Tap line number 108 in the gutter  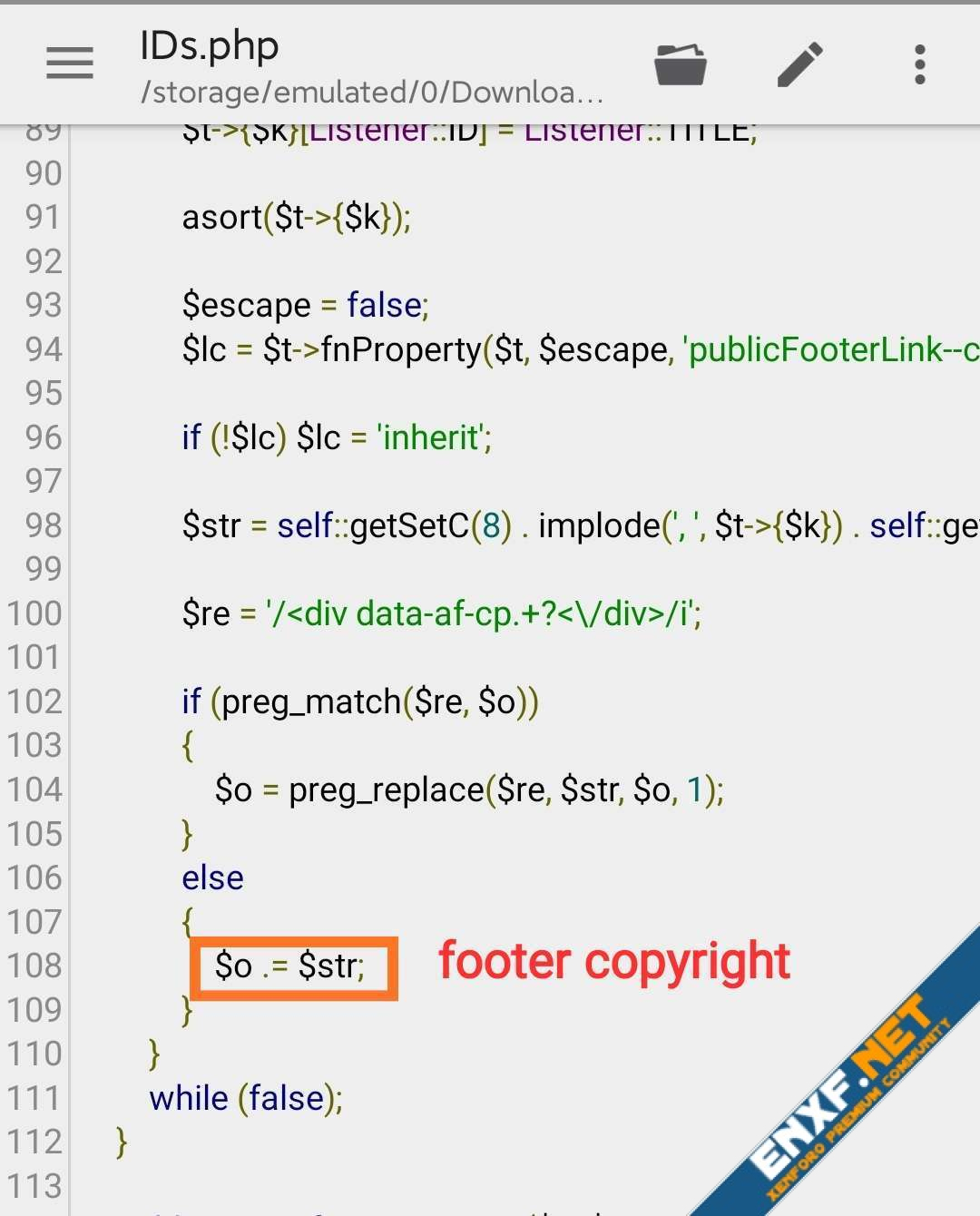tap(34, 966)
